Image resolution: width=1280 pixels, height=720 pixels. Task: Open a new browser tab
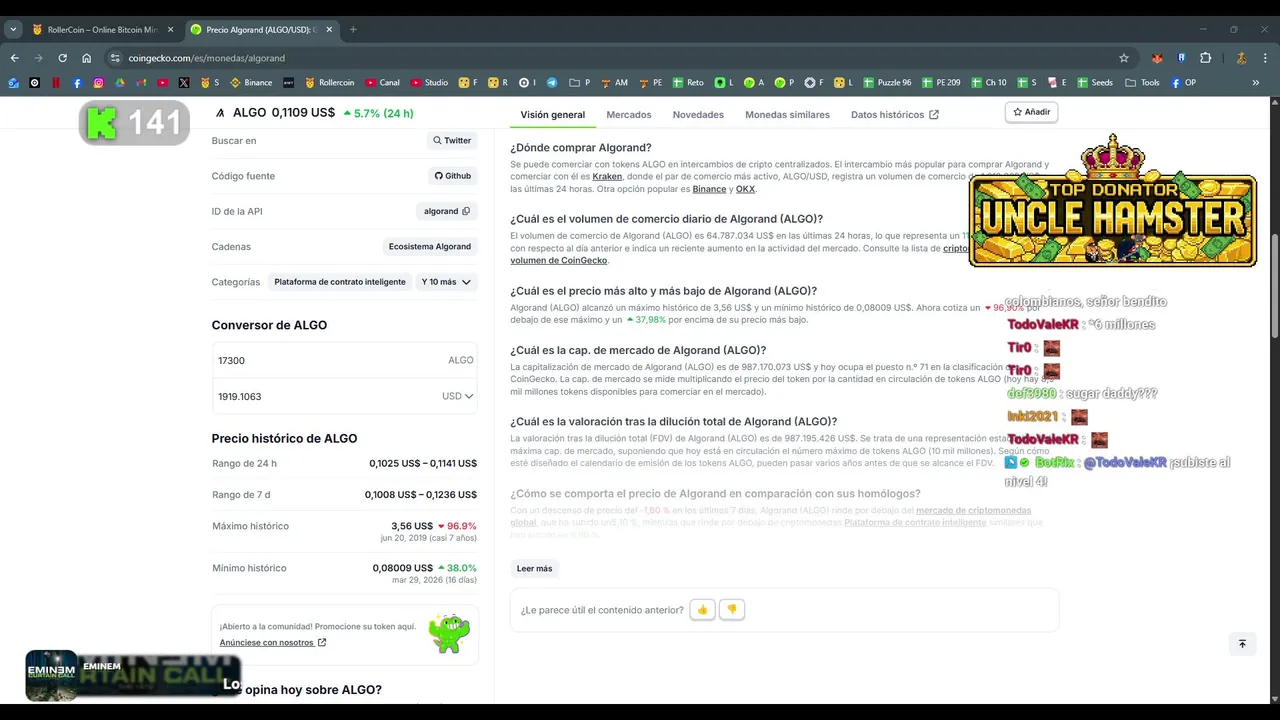tap(353, 29)
